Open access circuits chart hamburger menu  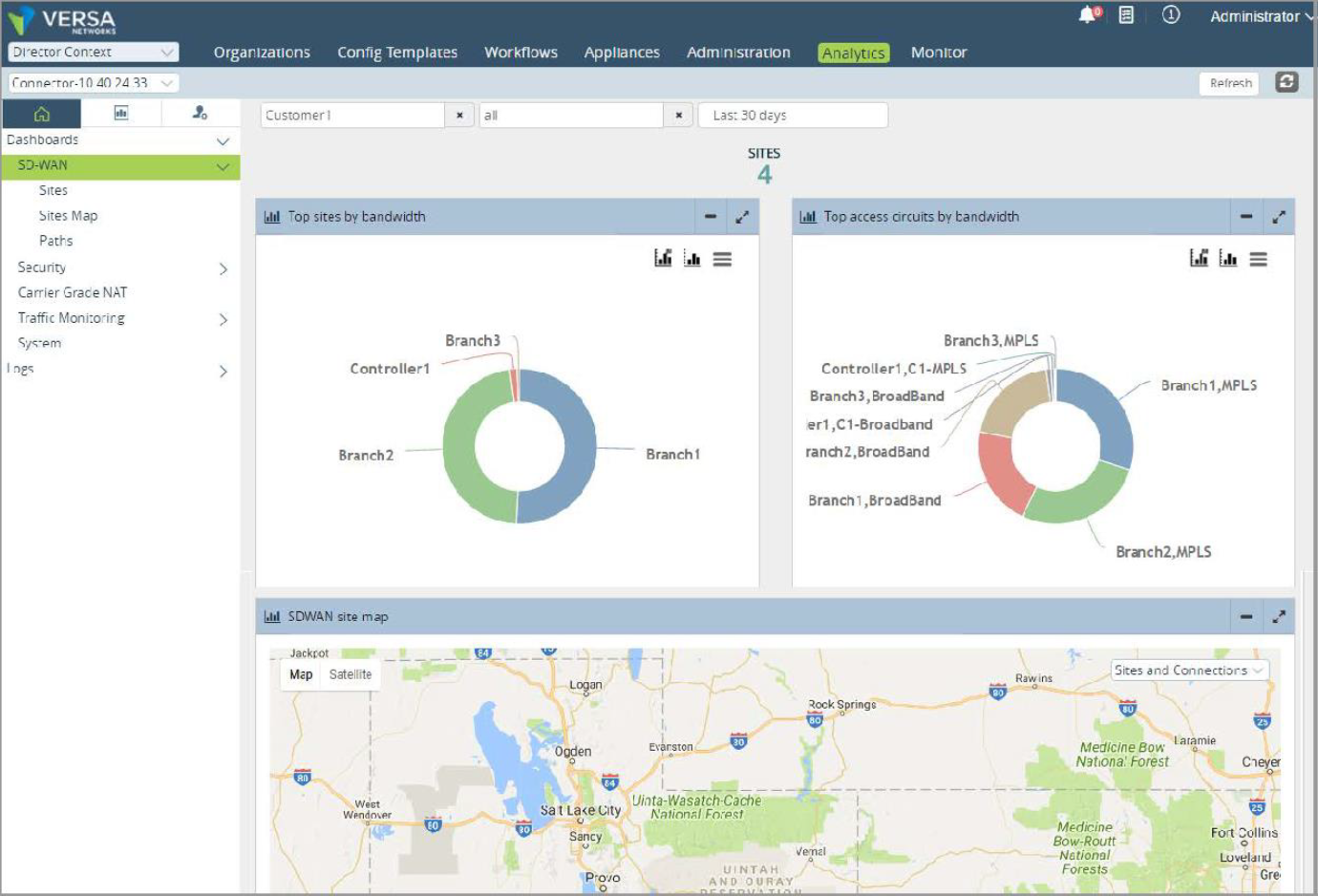pos(1258,259)
